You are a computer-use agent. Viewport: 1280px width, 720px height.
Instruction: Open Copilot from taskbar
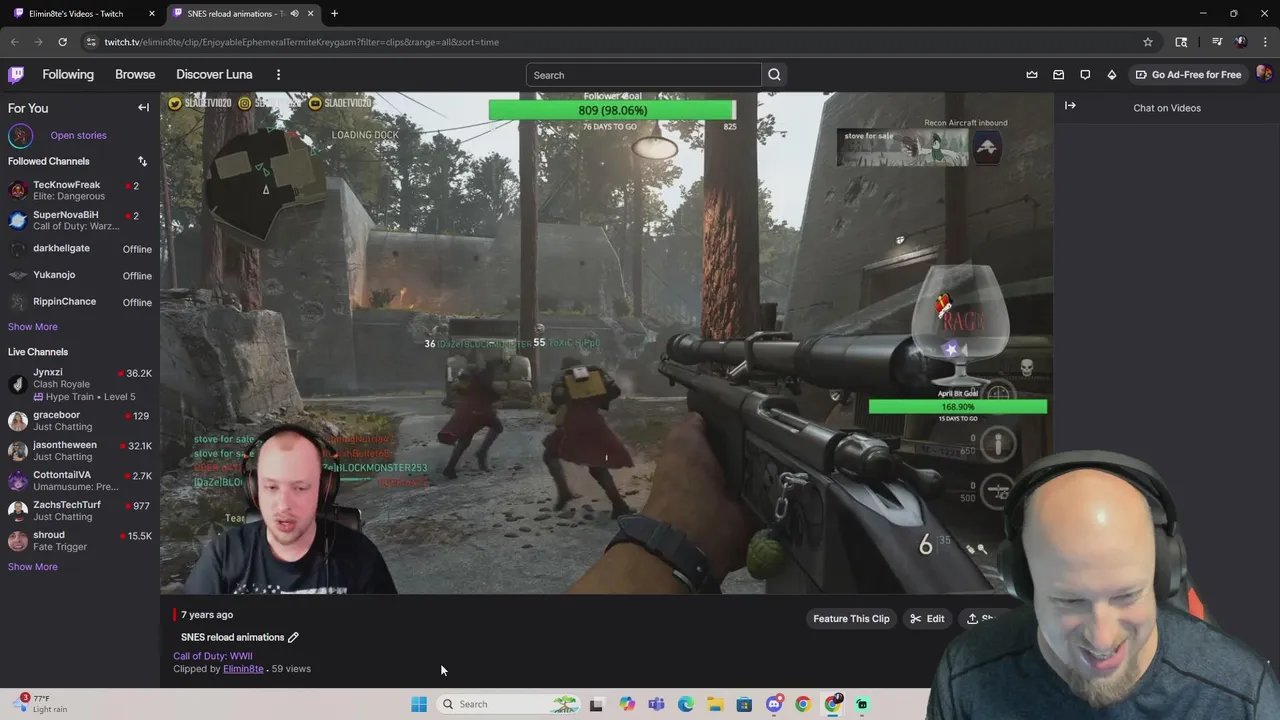click(627, 704)
